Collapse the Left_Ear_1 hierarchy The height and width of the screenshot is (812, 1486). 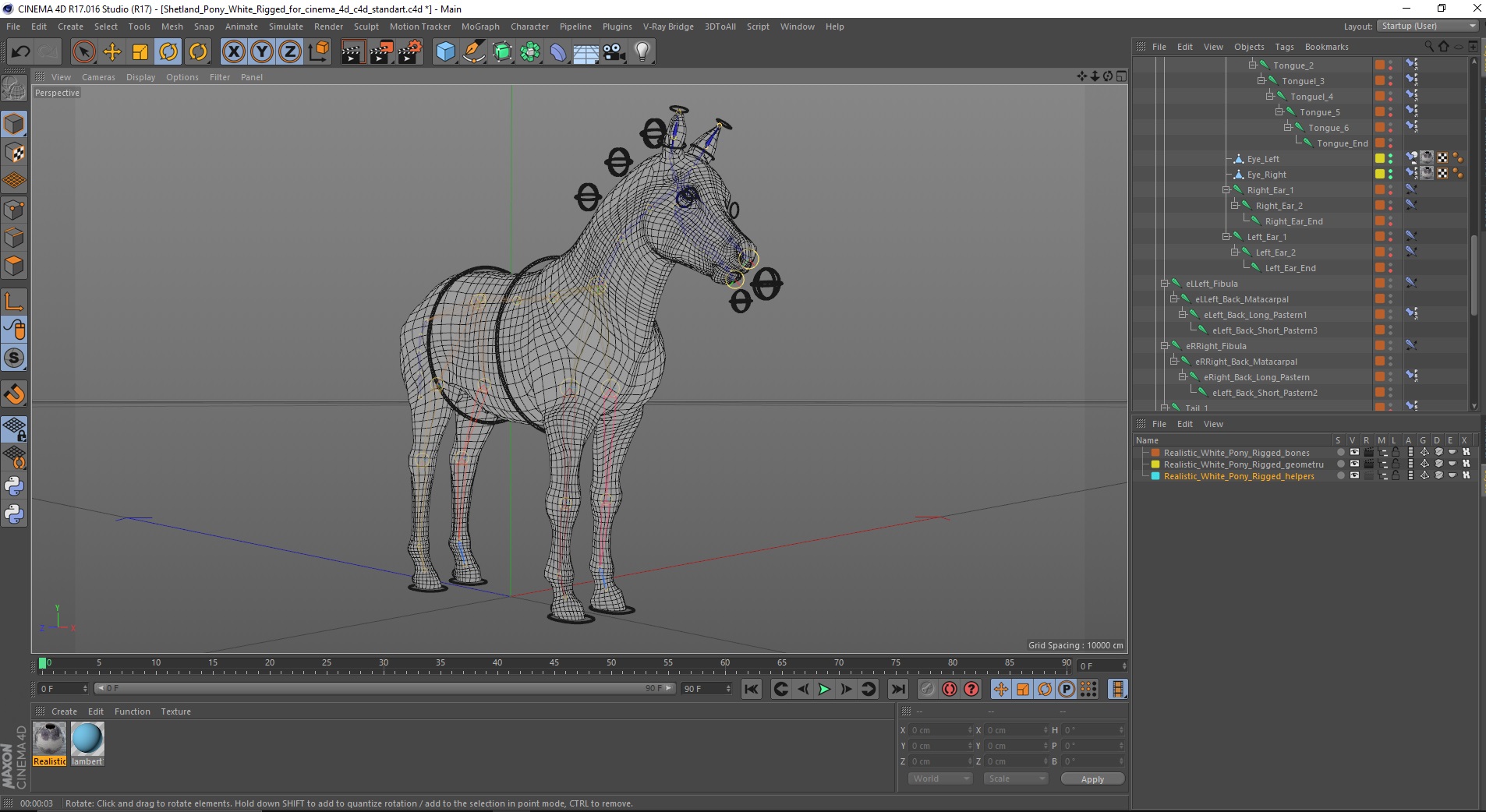1226,236
